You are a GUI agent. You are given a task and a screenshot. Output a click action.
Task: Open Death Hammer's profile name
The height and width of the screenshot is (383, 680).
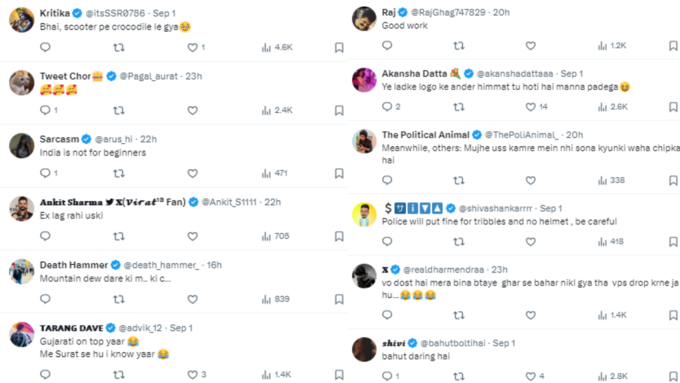pos(74,265)
